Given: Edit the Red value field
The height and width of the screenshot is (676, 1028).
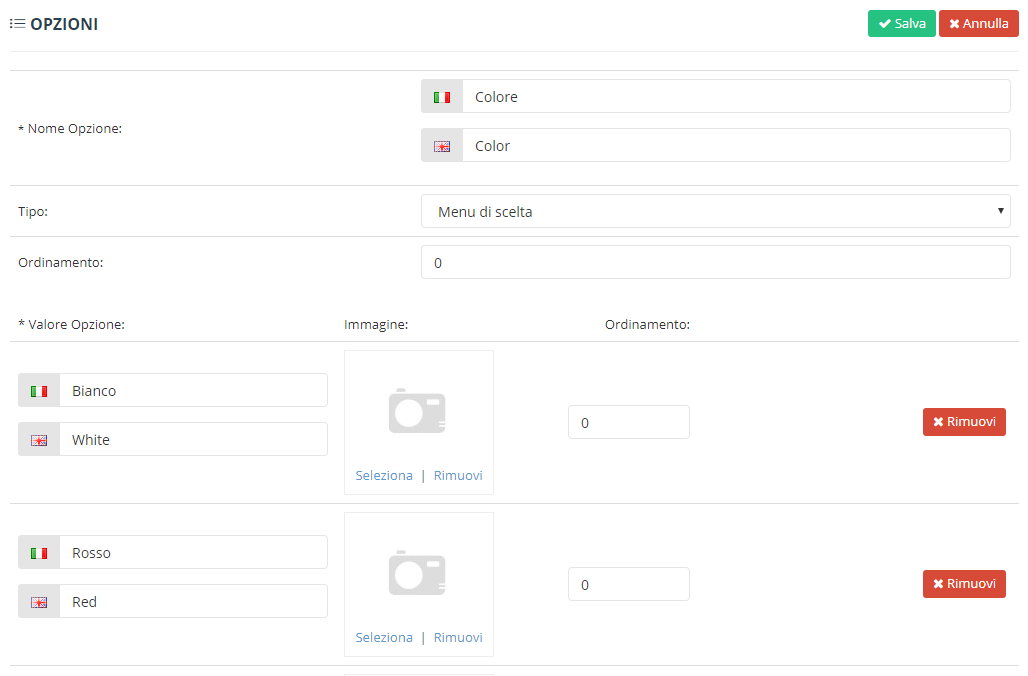Looking at the screenshot, I should pyautogui.click(x=193, y=601).
